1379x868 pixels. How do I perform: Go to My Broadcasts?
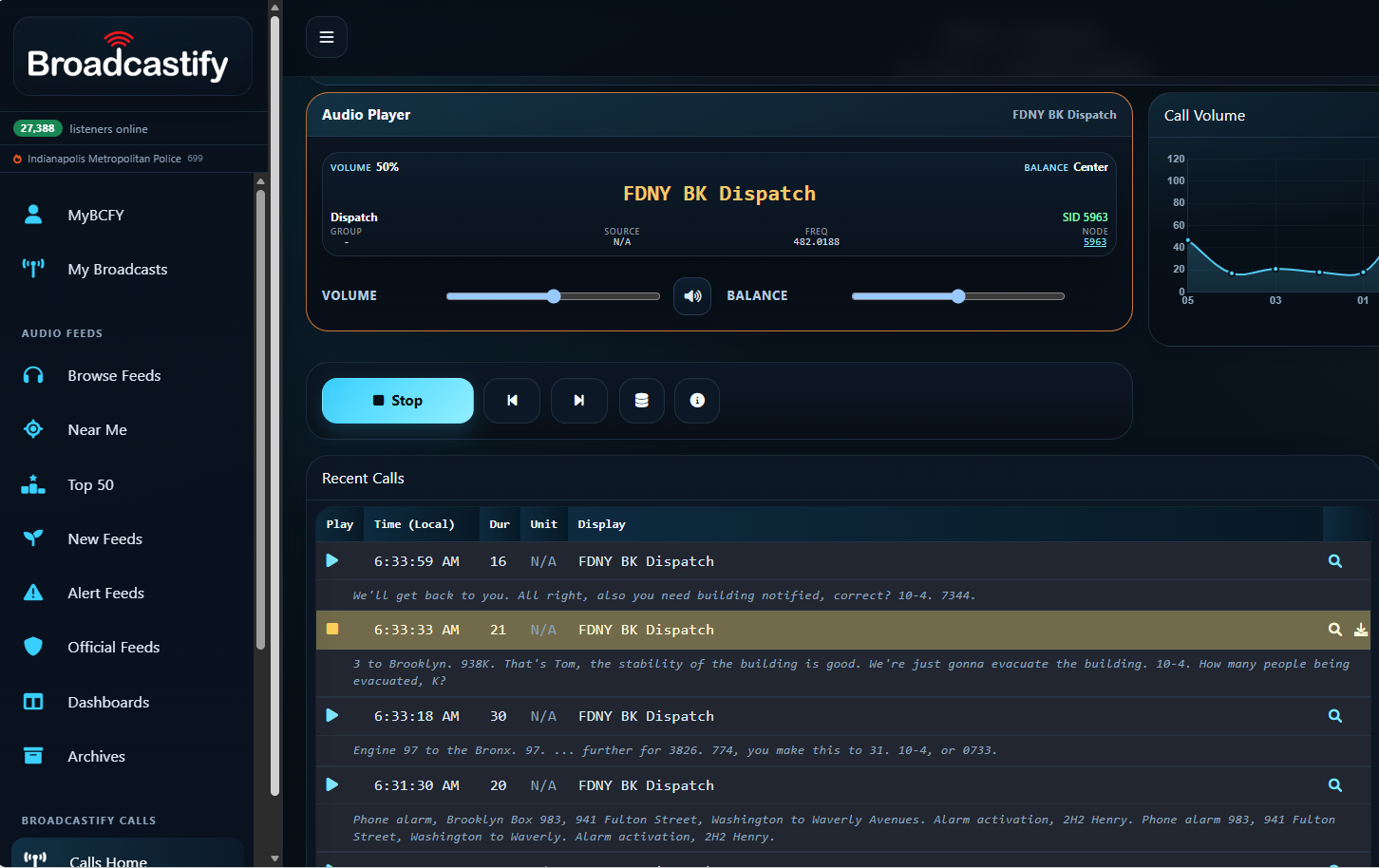118,269
